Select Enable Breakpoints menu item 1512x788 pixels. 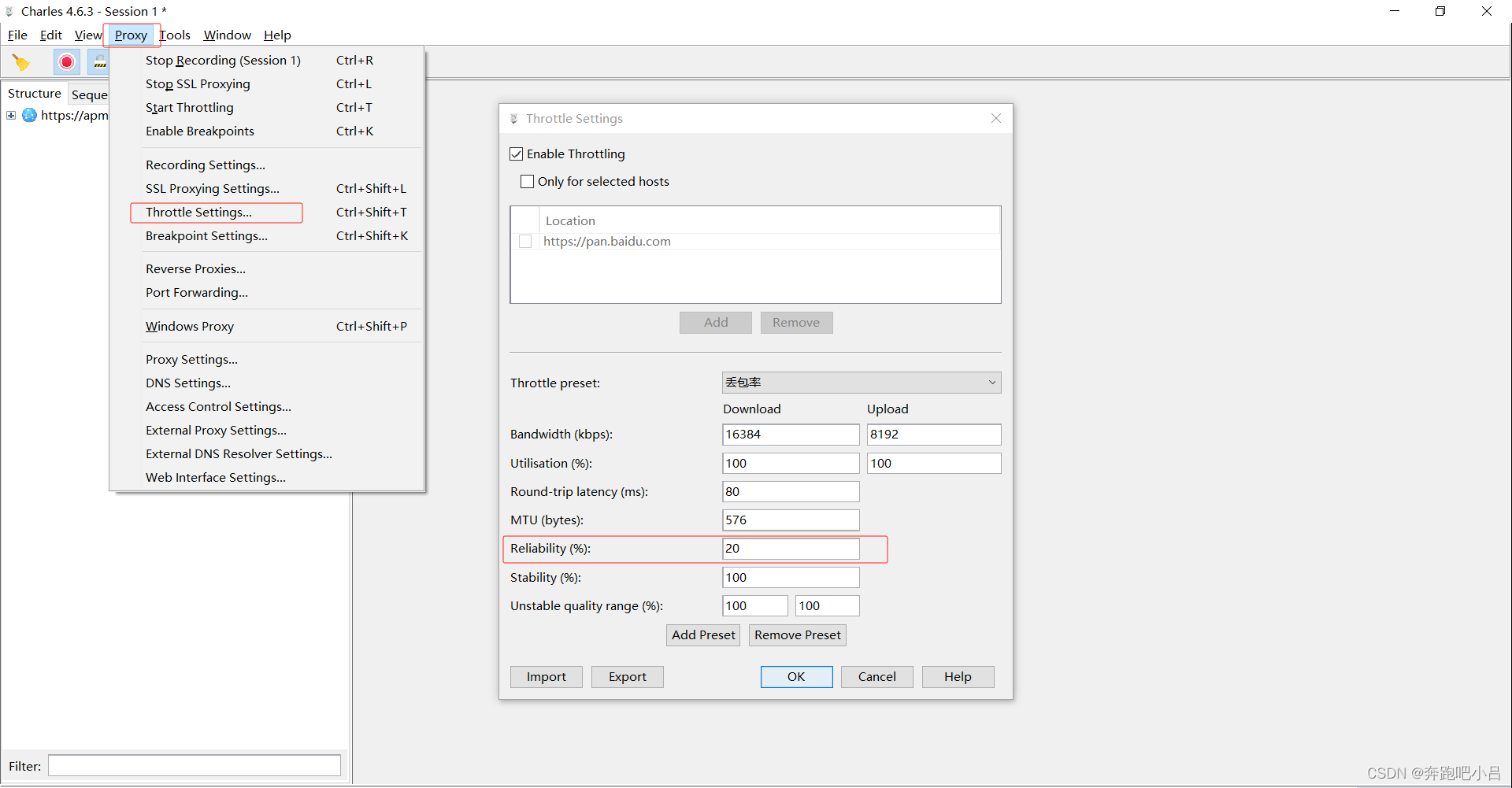[x=267, y=131]
